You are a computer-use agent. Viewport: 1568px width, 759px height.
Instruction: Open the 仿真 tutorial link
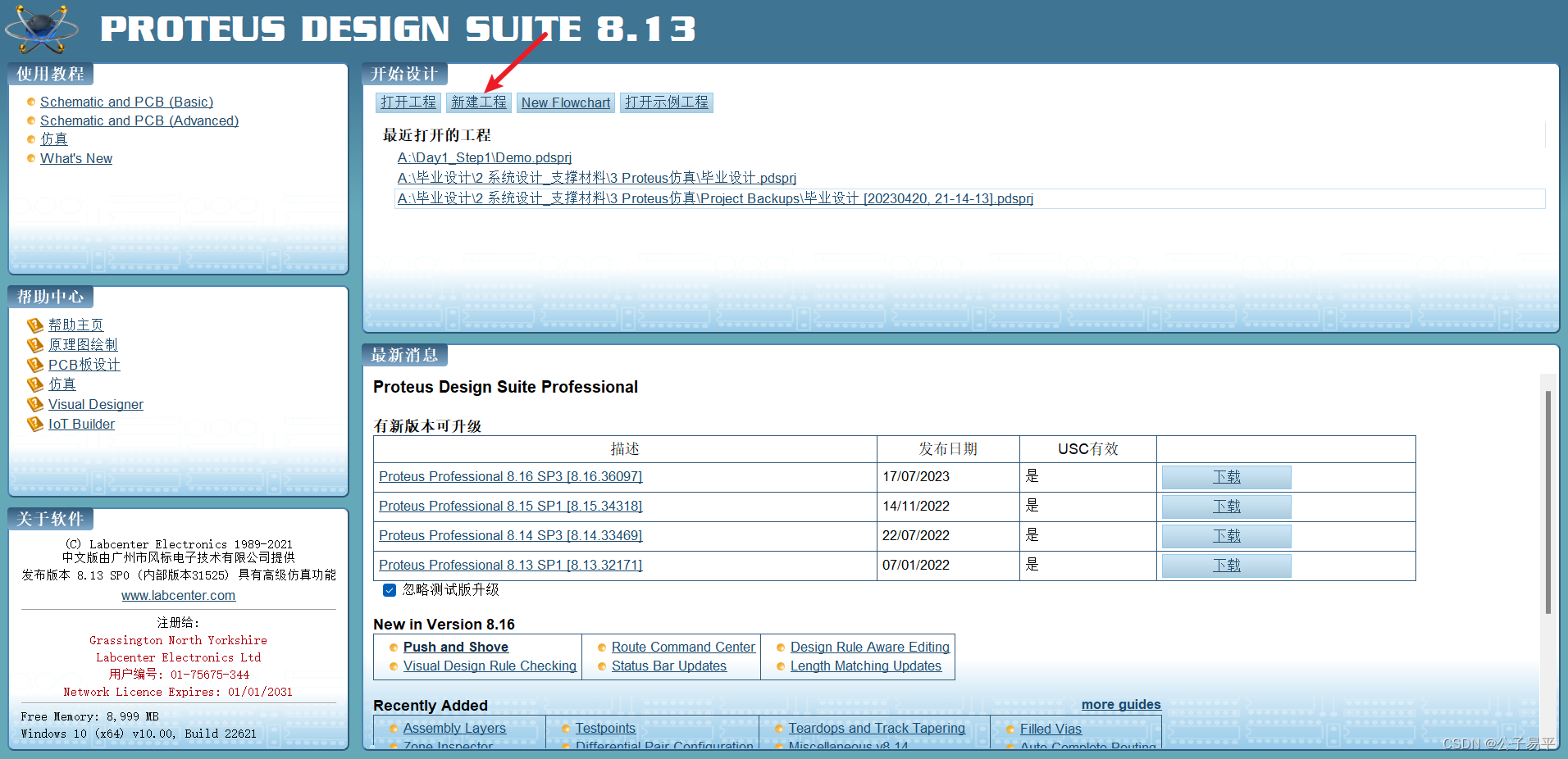[54, 139]
